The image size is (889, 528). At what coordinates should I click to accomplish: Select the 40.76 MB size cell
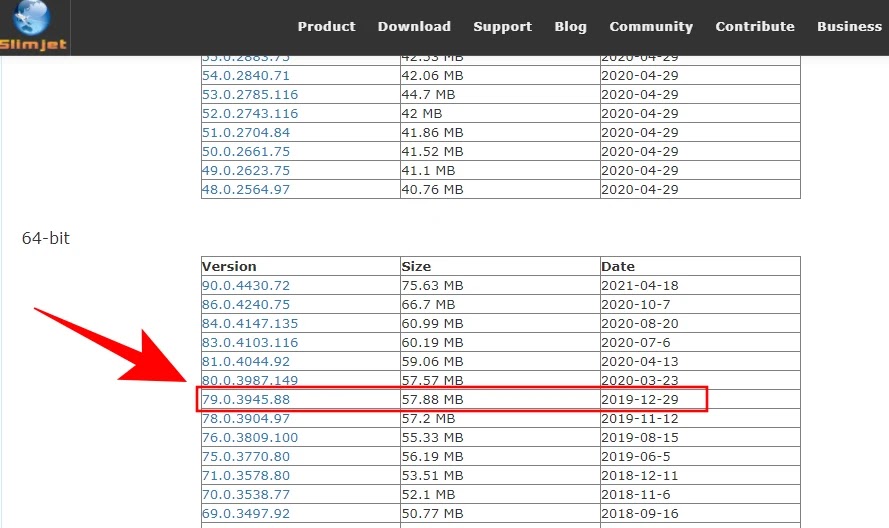point(500,189)
